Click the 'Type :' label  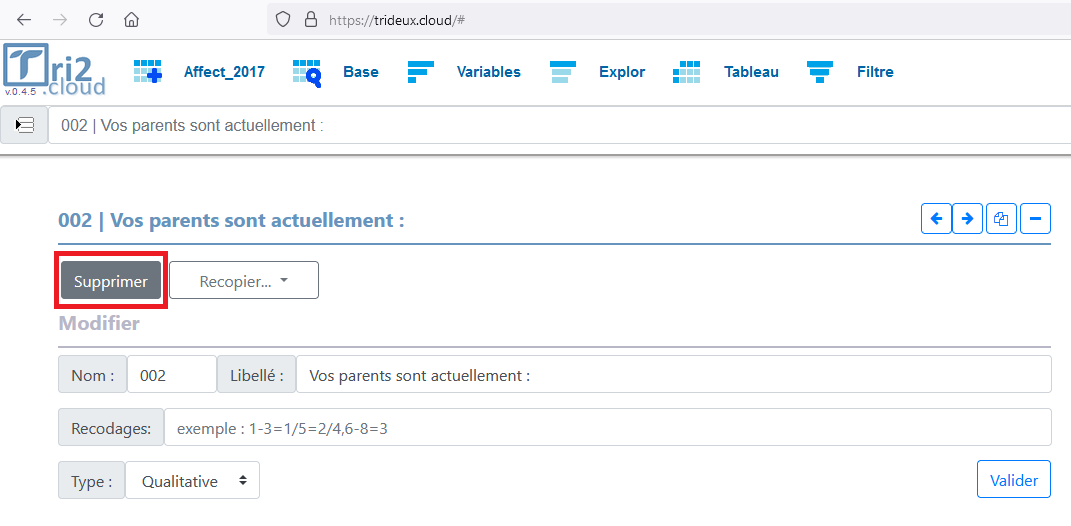(92, 480)
